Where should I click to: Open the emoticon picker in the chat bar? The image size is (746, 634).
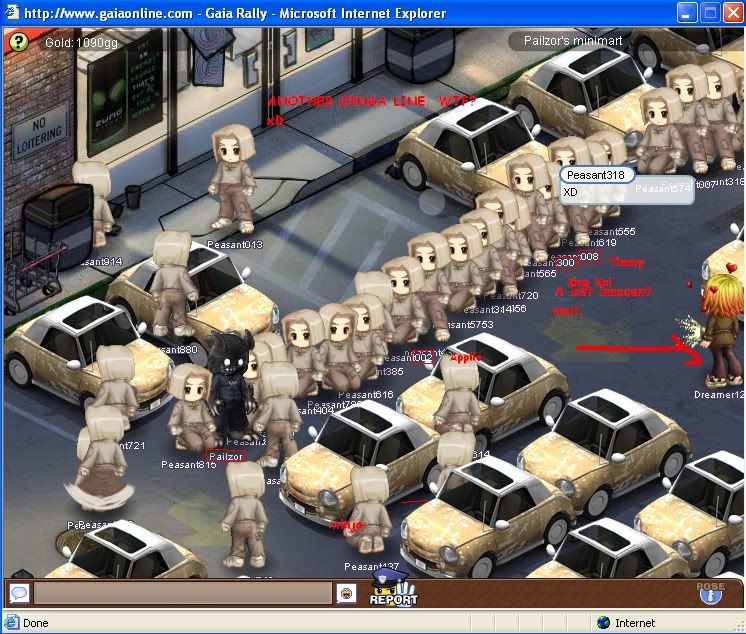pos(346,593)
